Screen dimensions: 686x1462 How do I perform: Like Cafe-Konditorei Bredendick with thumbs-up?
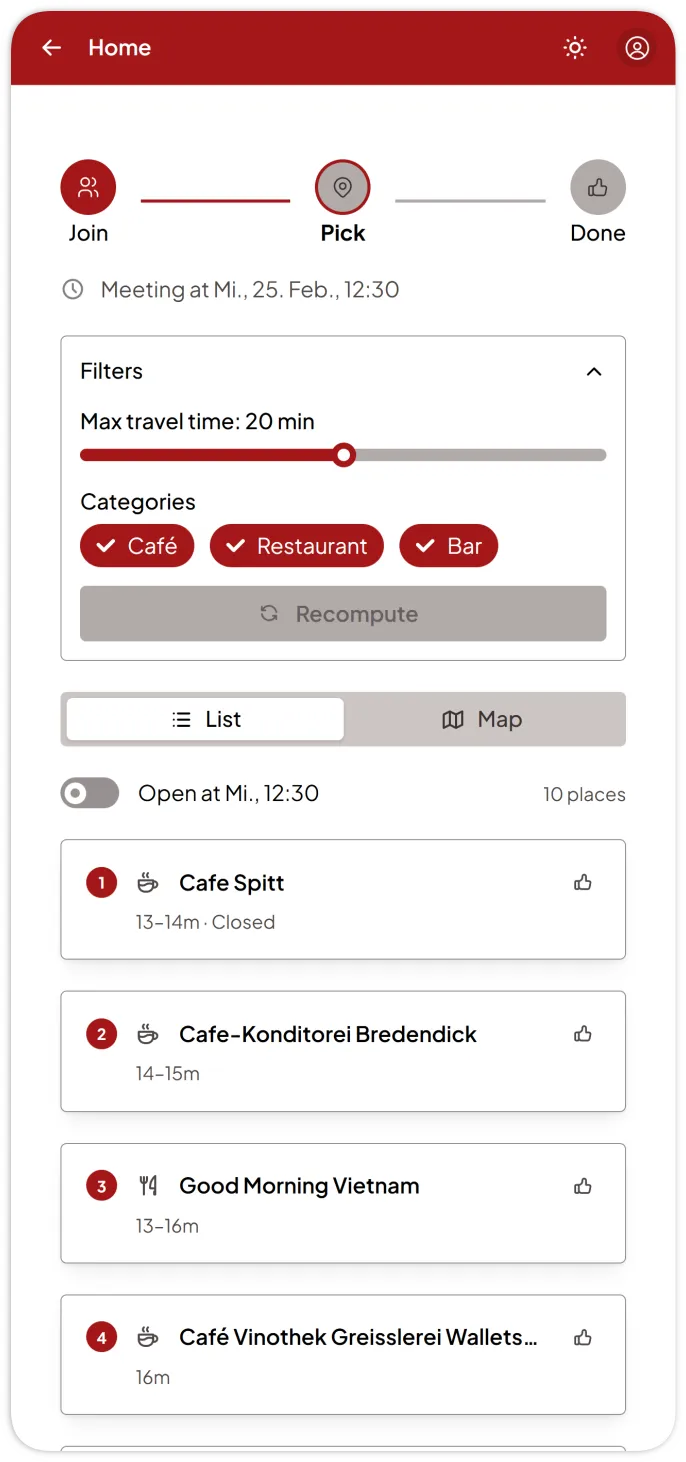point(583,1034)
